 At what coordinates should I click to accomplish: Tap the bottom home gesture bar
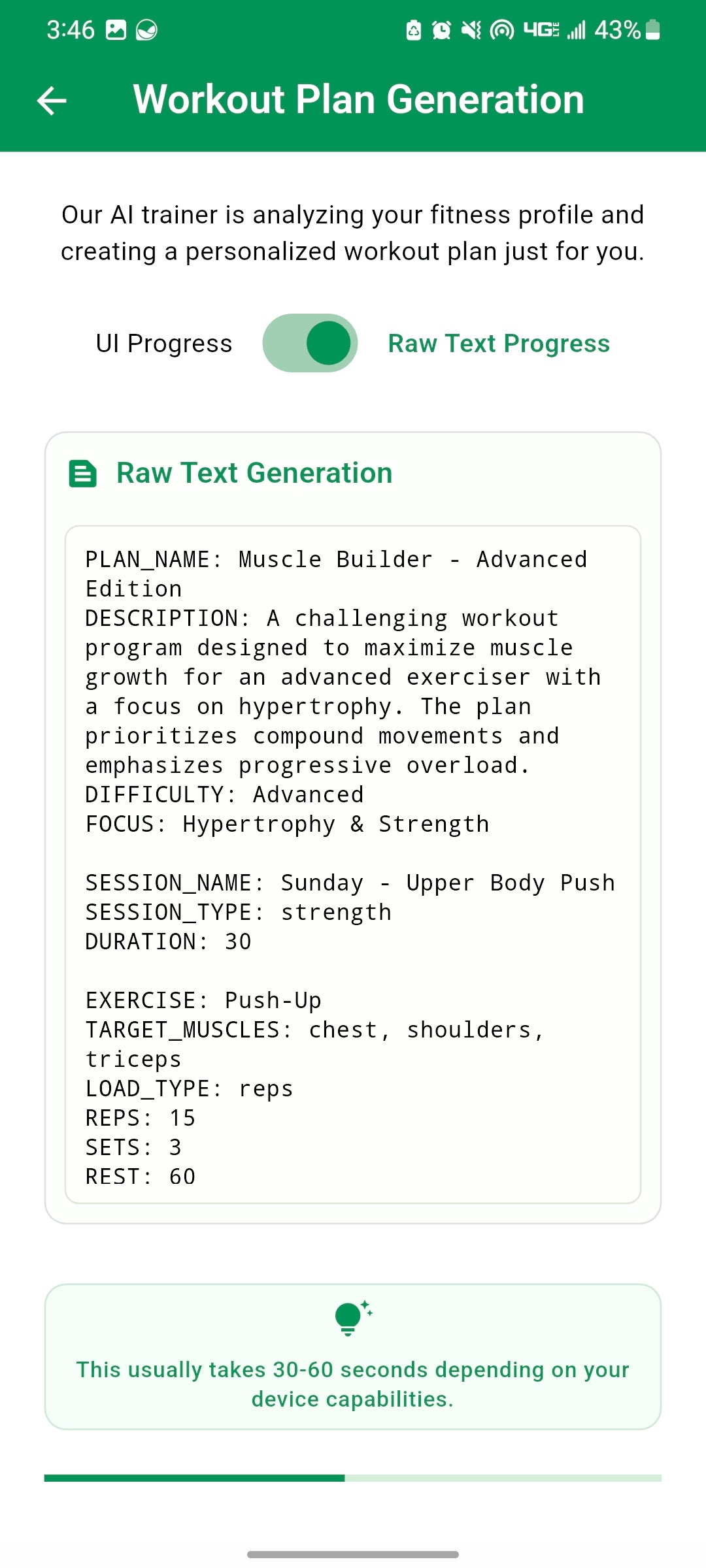click(353, 1554)
